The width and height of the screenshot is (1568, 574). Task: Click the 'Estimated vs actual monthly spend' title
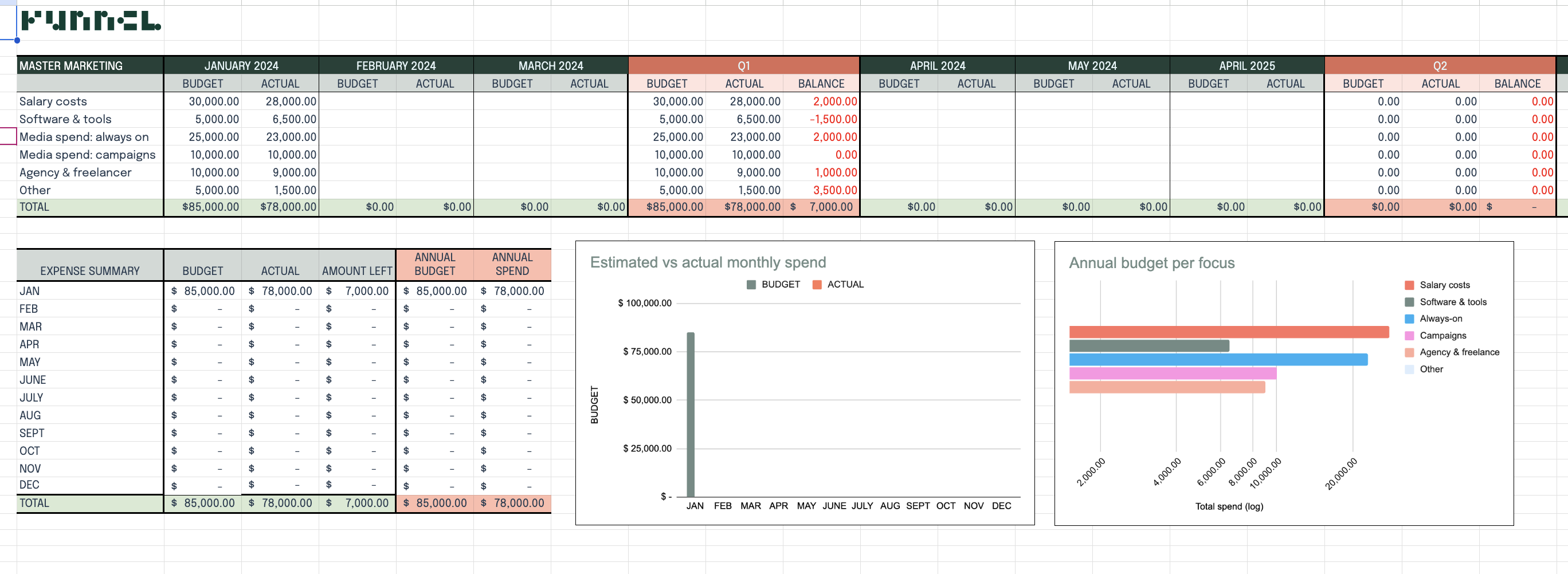point(707,262)
